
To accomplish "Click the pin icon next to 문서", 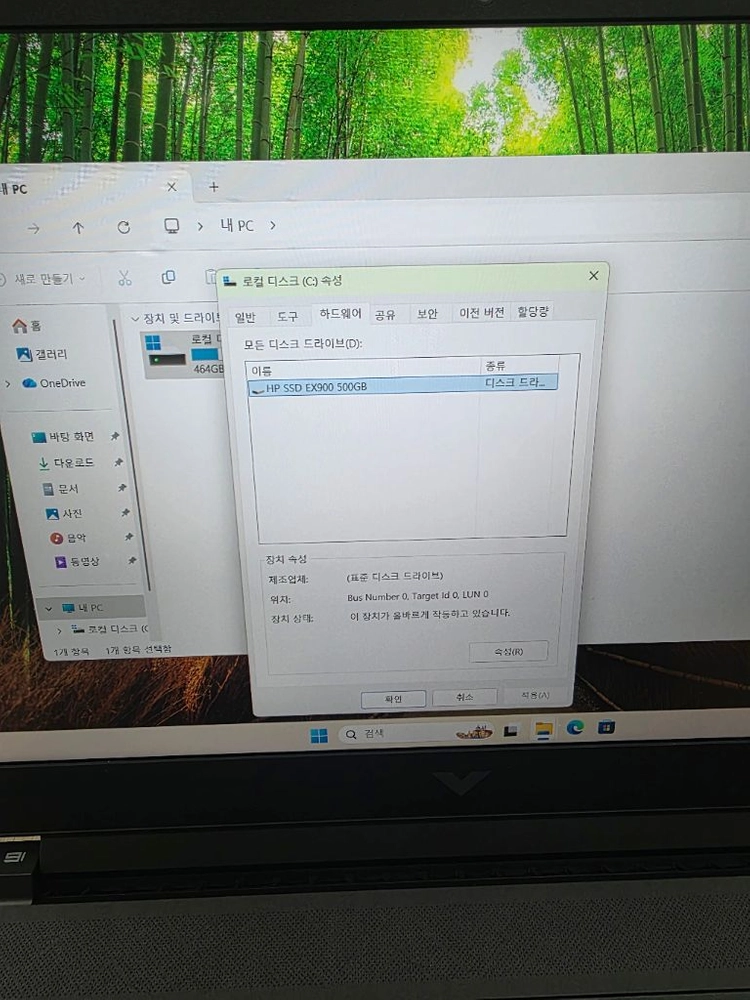I will [x=122, y=488].
